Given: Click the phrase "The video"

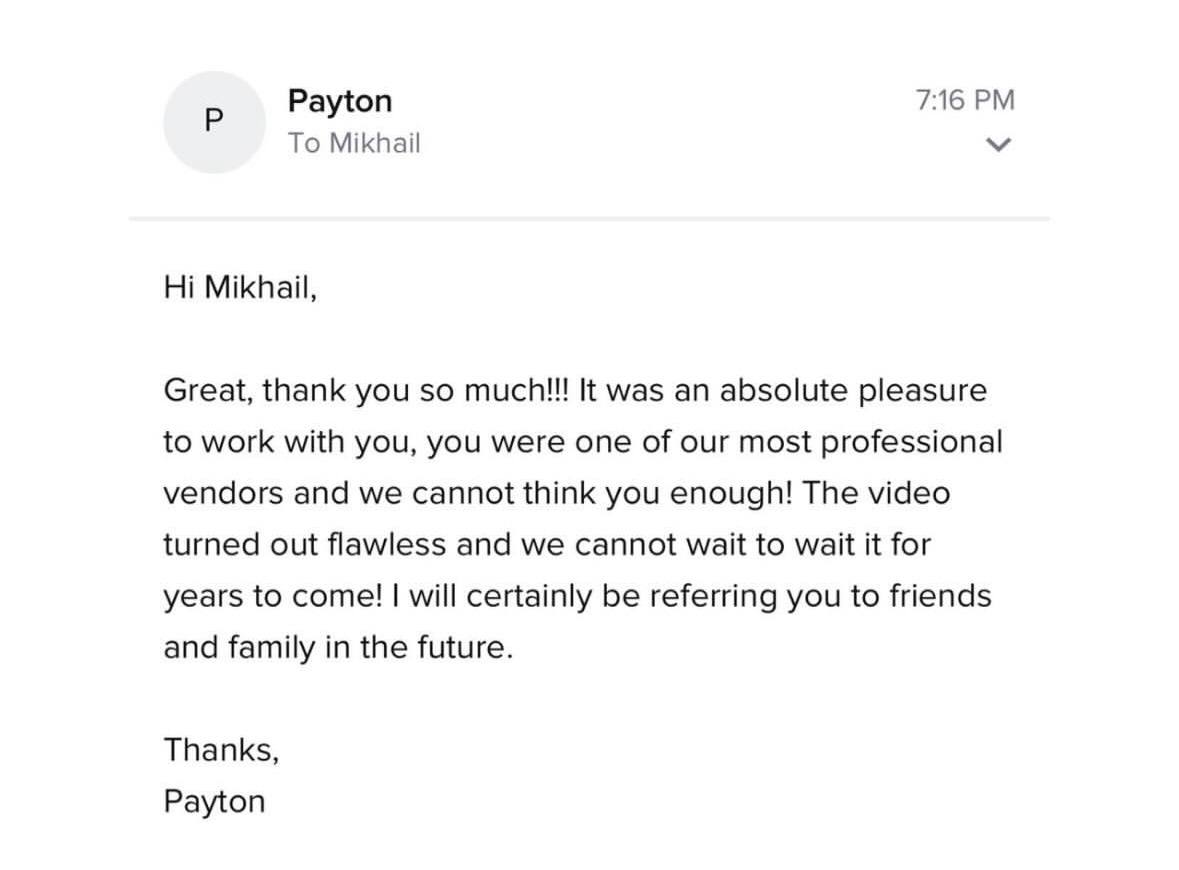Looking at the screenshot, I should [876, 493].
